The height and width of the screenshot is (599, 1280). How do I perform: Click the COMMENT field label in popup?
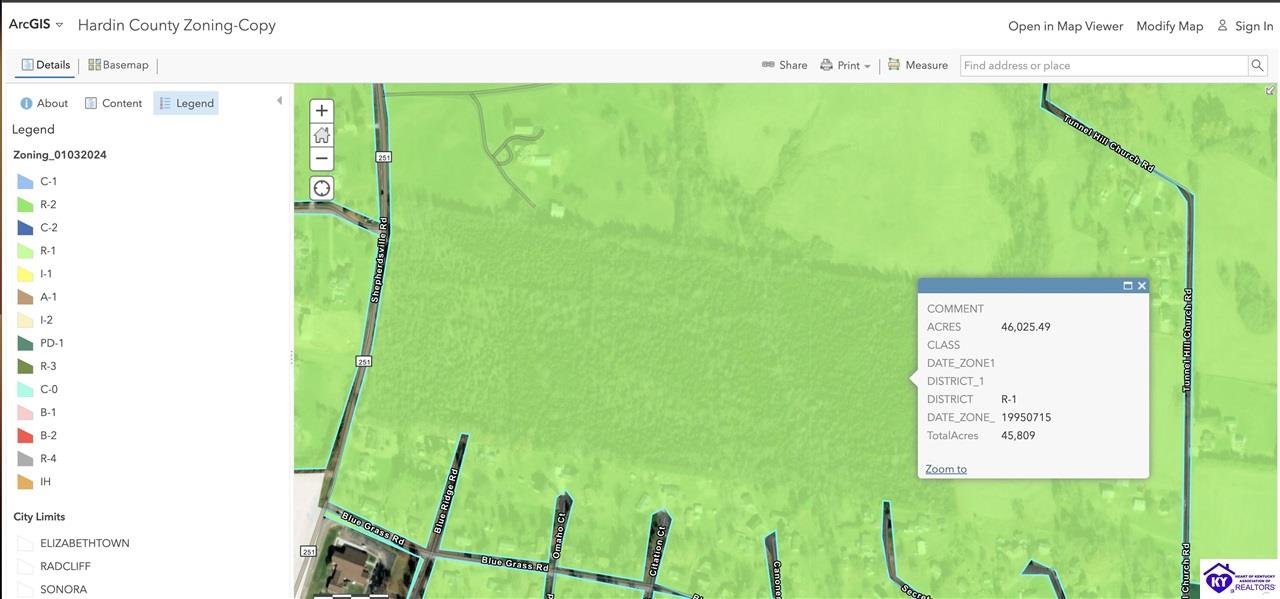click(955, 309)
